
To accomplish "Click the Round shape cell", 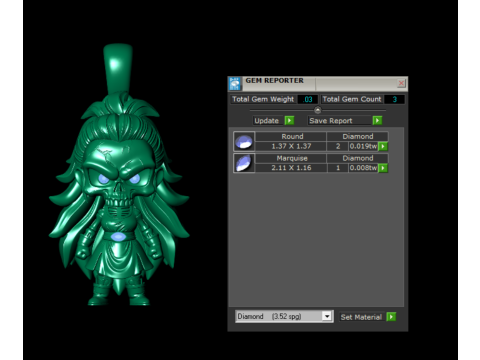I will coord(292,136).
